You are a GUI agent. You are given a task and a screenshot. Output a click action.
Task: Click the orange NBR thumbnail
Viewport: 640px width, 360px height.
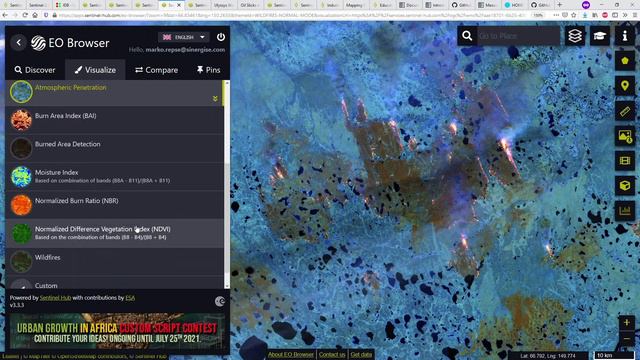(x=21, y=205)
